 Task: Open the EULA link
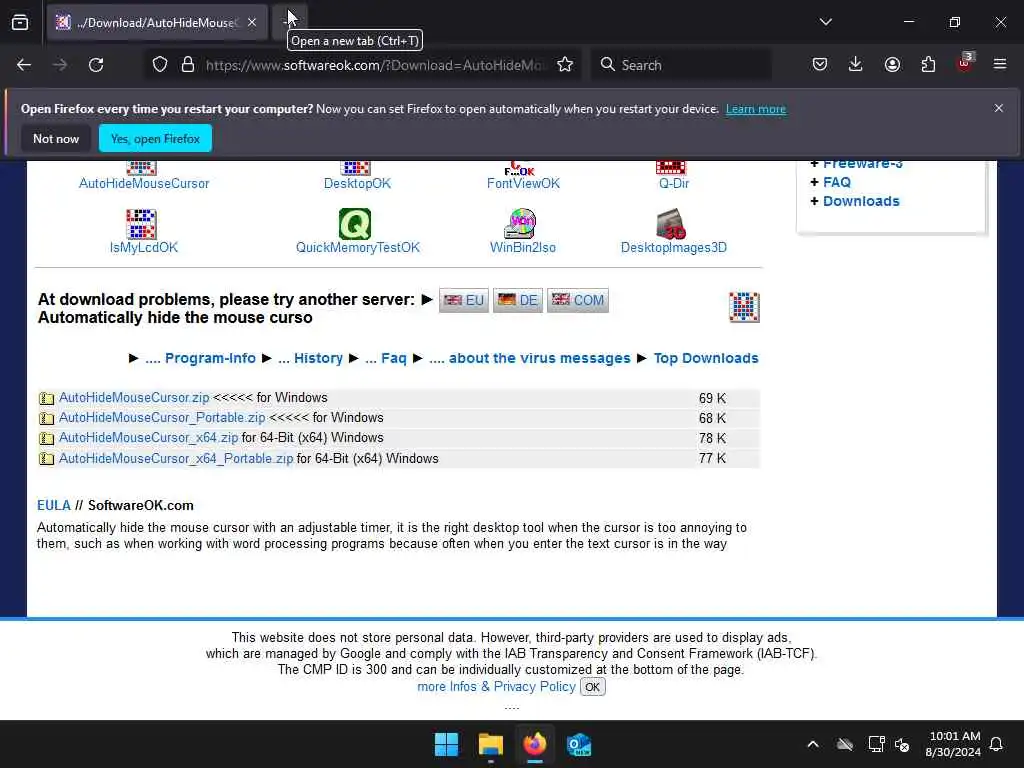pos(54,505)
